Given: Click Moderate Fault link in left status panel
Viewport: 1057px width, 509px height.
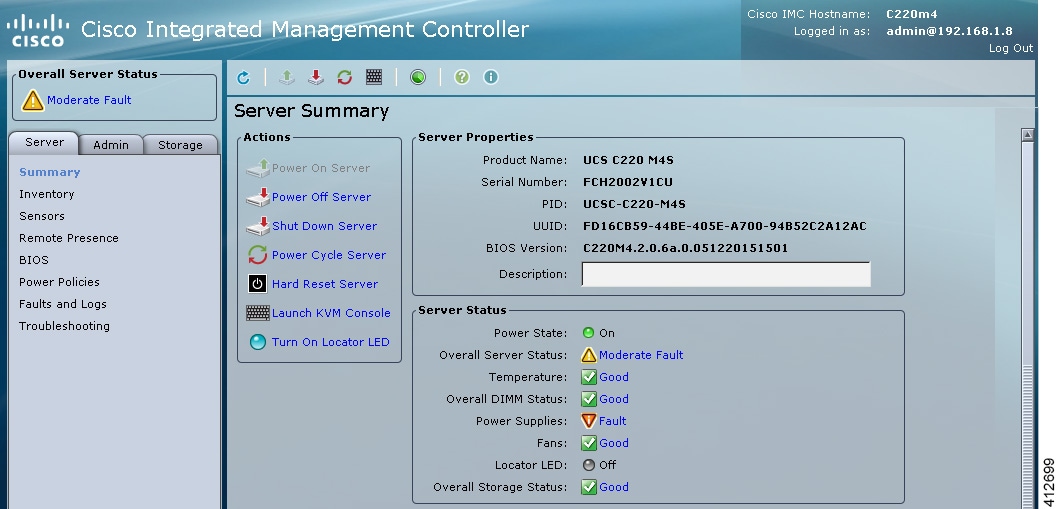Looking at the screenshot, I should click(89, 100).
